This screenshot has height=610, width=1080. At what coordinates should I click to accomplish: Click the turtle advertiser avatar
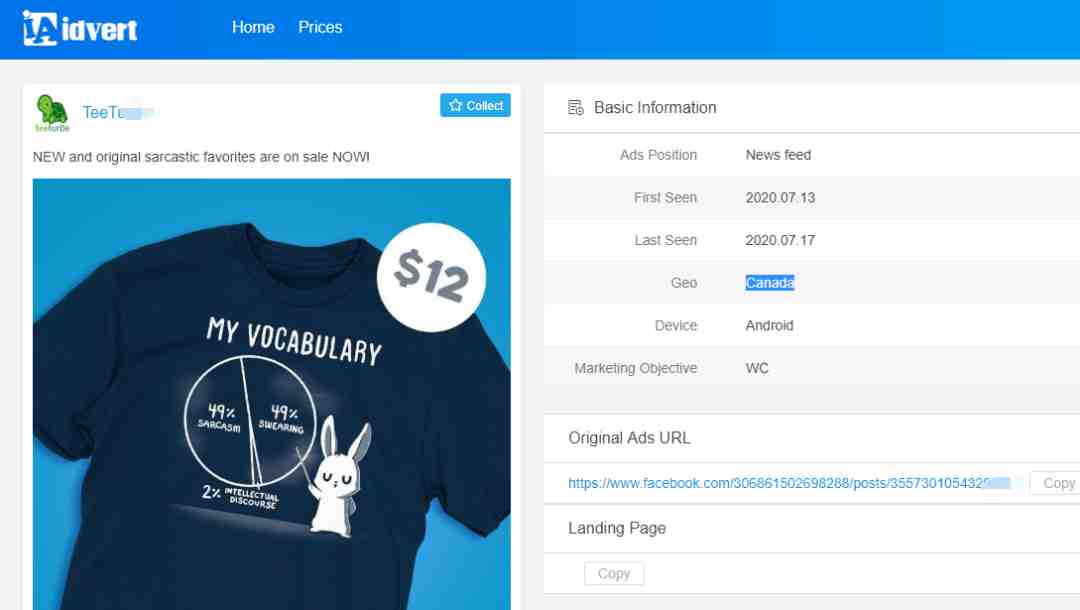pos(52,113)
